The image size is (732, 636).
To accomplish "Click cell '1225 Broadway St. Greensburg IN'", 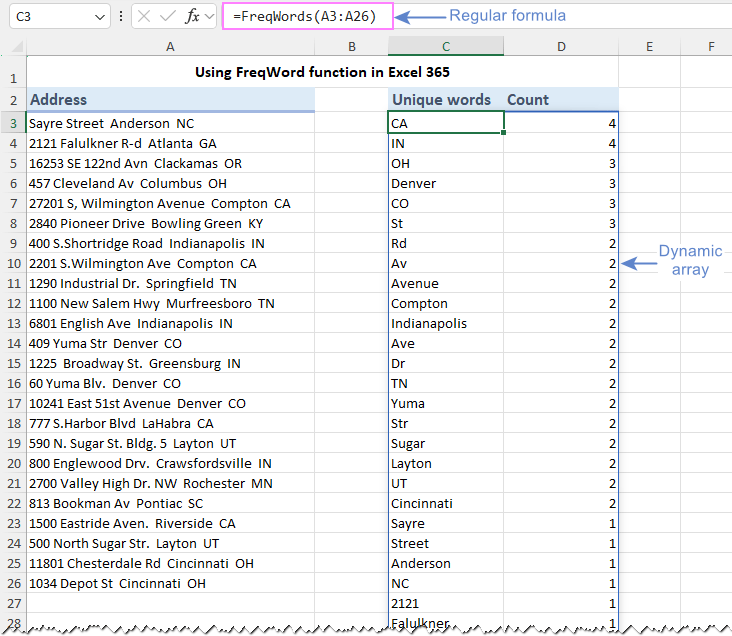I will [170, 363].
